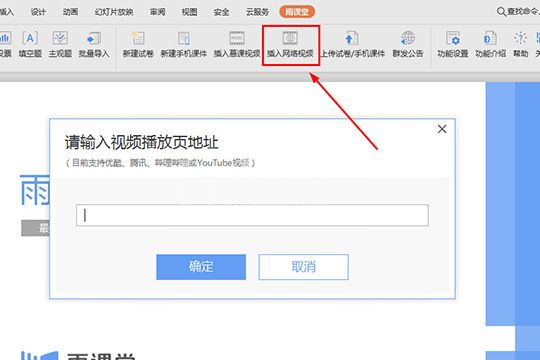Open the 安全 tab

point(221,12)
